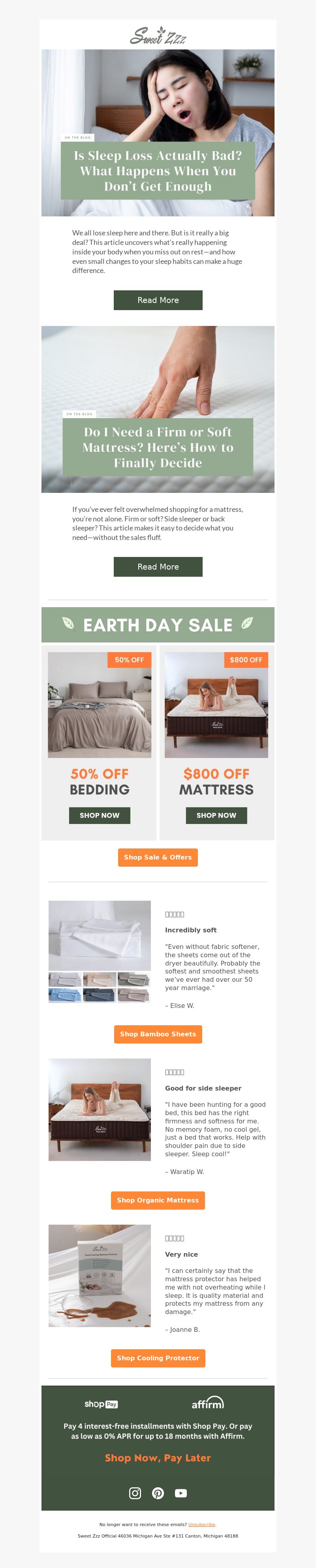
Task: Click the Shop Now, Pay Later link
Action: pos(158,1458)
